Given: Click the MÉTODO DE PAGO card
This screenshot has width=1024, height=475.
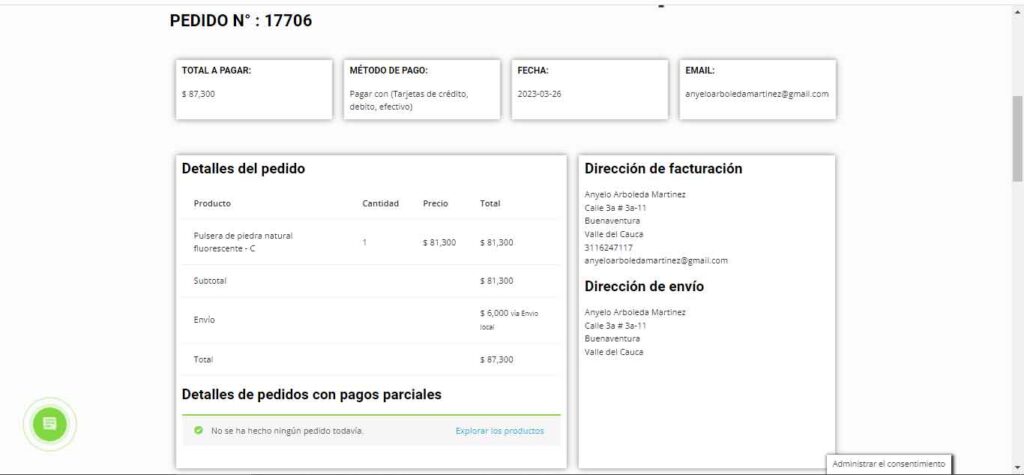Looking at the screenshot, I should pyautogui.click(x=423, y=89).
